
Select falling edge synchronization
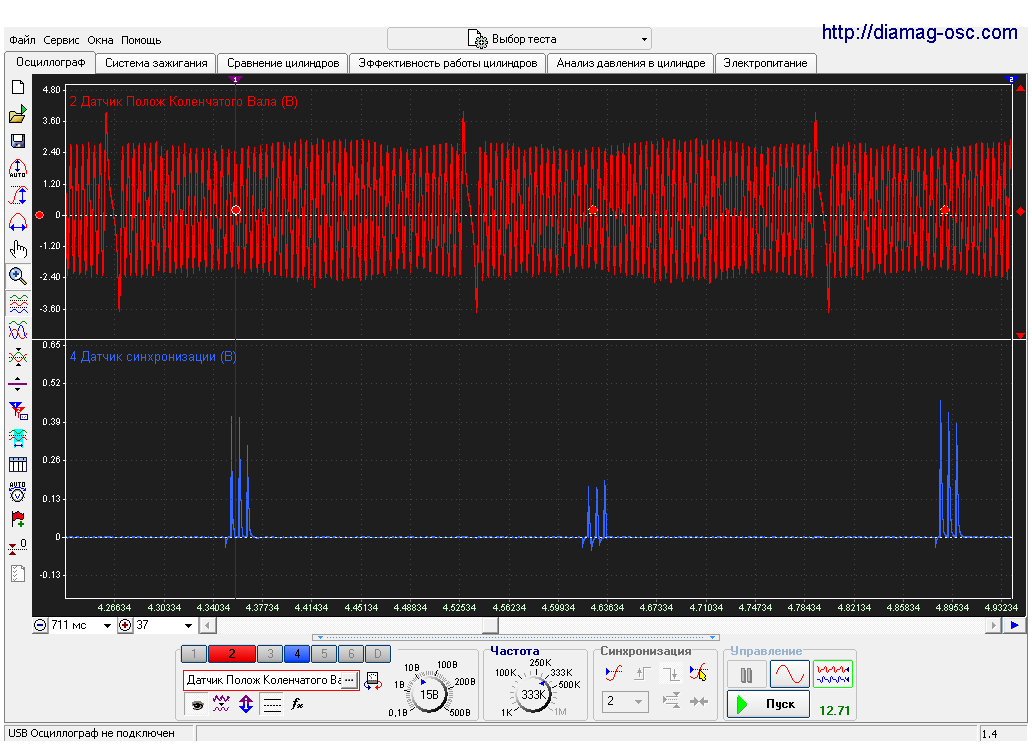tap(671, 673)
